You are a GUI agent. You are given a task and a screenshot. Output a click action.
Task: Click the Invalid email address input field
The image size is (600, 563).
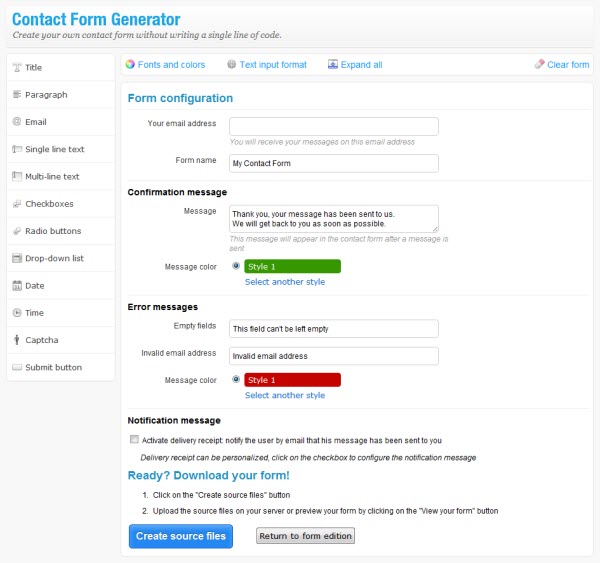(x=334, y=356)
